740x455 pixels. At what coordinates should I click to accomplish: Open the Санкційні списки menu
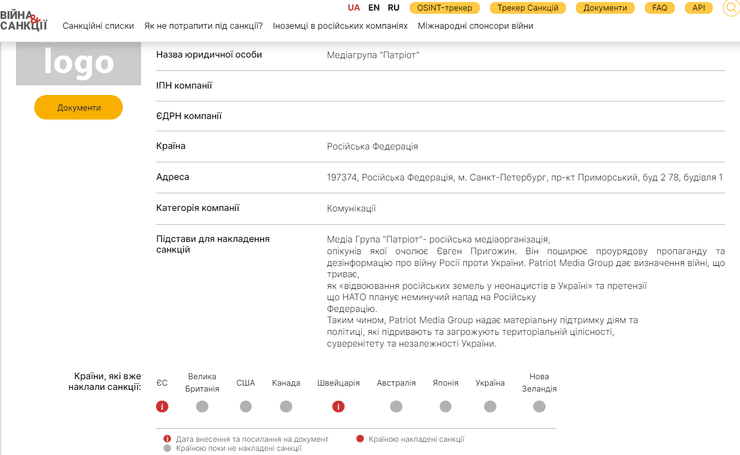(98, 26)
